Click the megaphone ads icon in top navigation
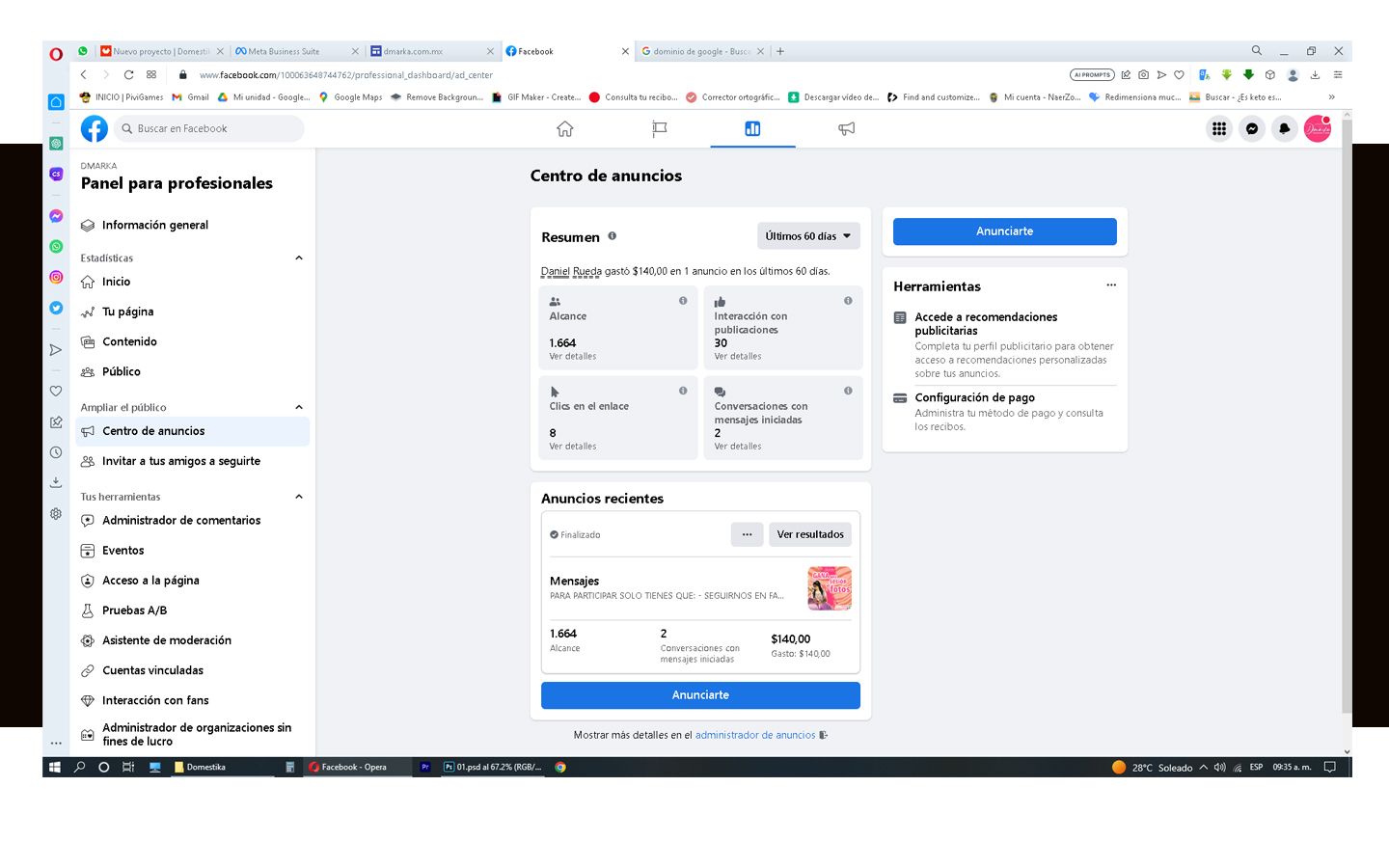1389x868 pixels. point(846,128)
